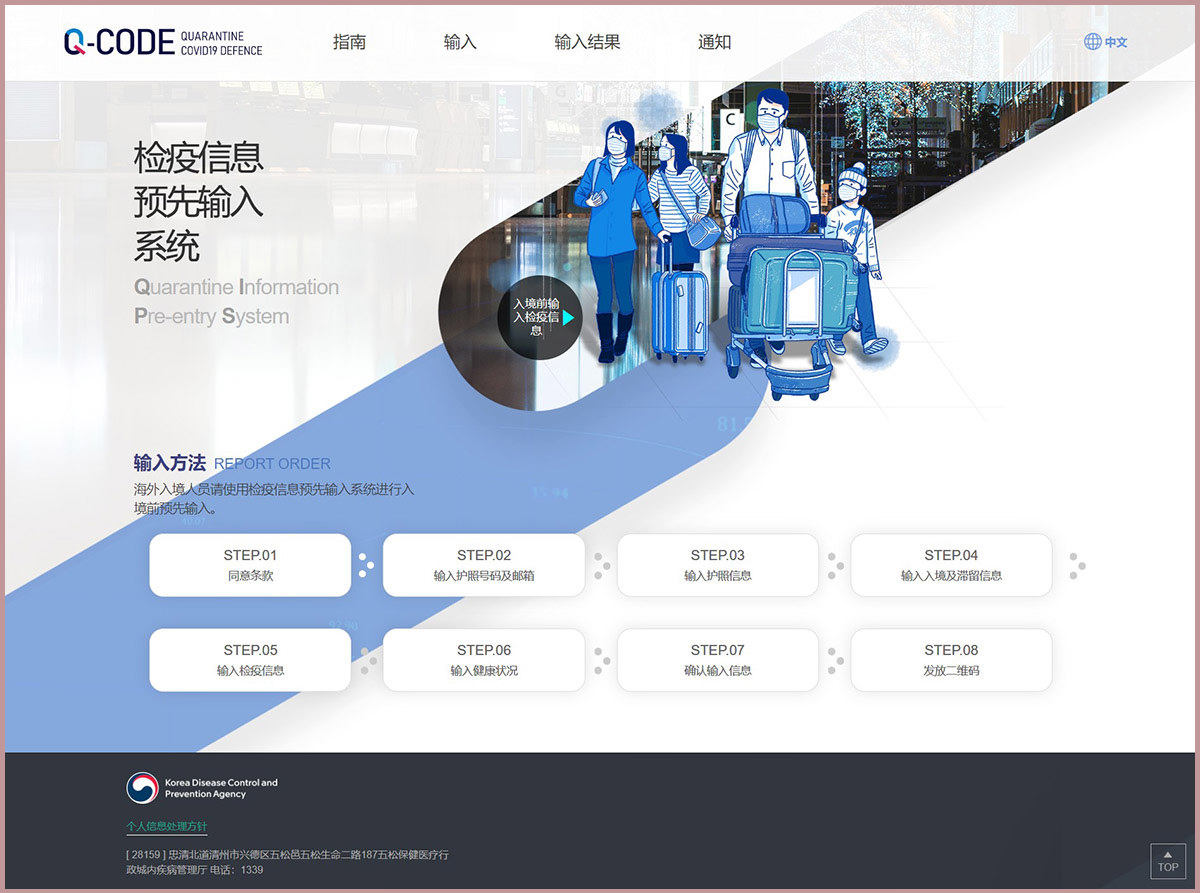Select STEP.02 输入护照号码及邮箱 card
This screenshot has height=893, width=1200.
tap(484, 565)
